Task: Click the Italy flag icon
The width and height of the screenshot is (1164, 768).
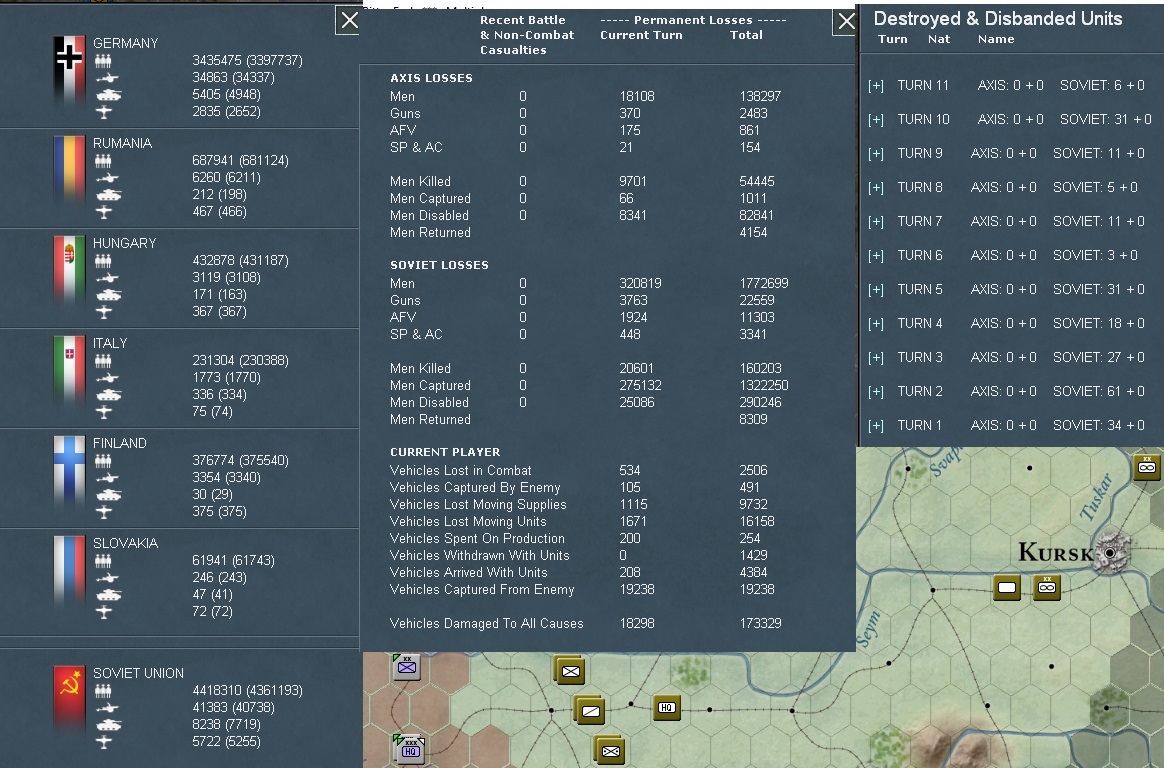Action: pyautogui.click(x=69, y=370)
